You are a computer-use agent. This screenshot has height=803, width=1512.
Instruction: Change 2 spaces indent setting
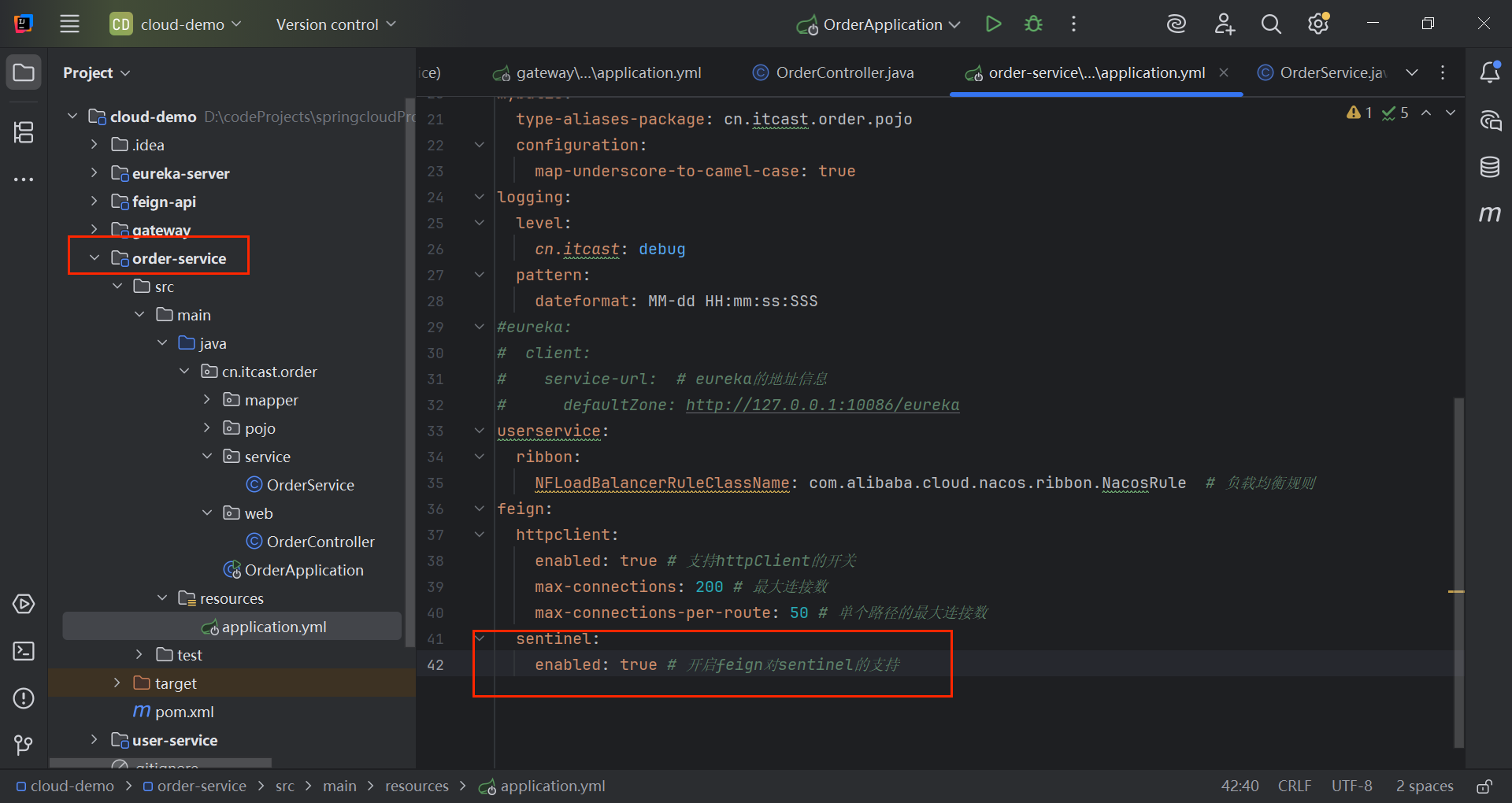(x=1425, y=786)
